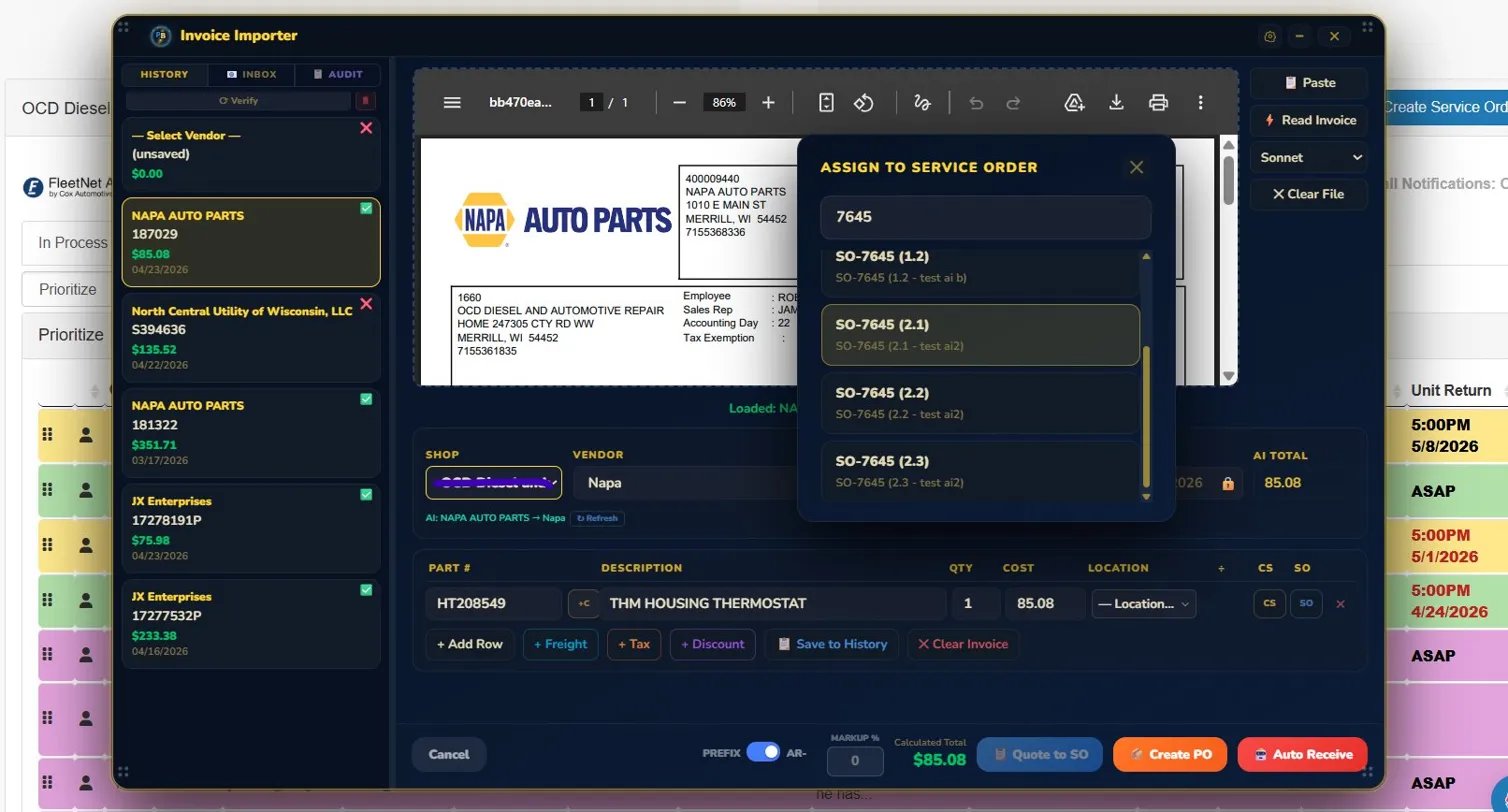Viewport: 1508px width, 812px height.
Task: Click the Refresh link under Shop field
Action: 598,518
